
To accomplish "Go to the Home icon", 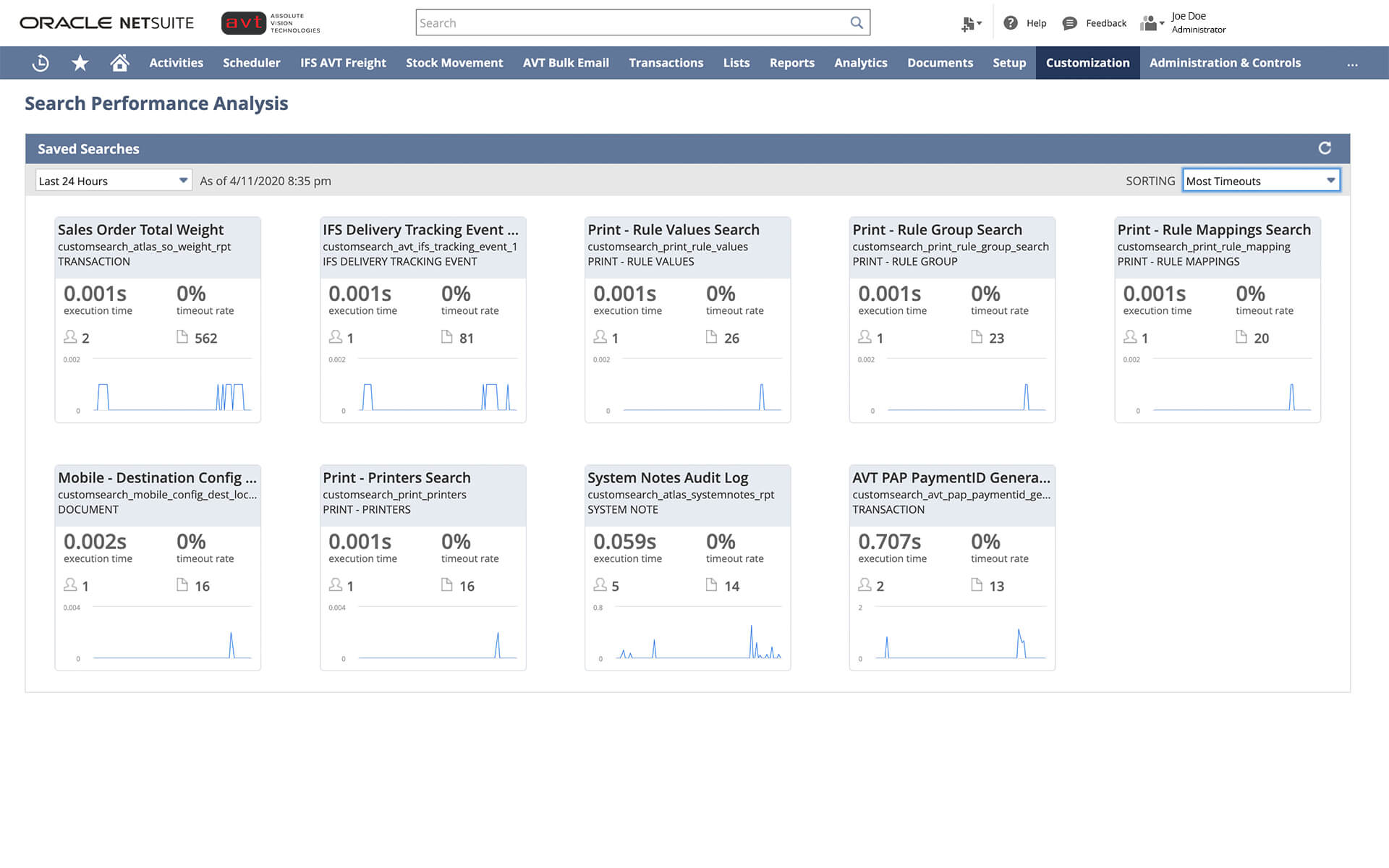I will (119, 63).
